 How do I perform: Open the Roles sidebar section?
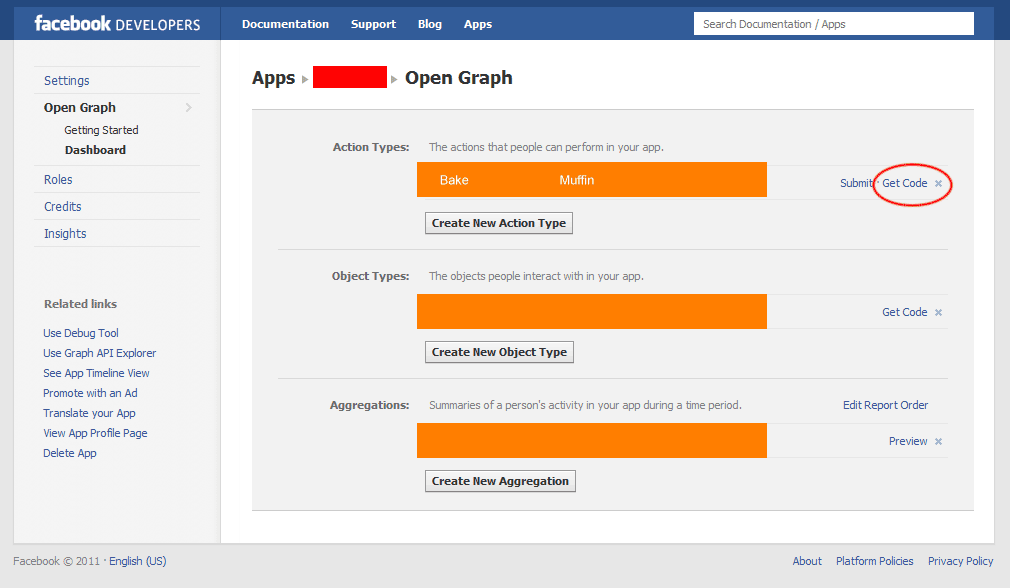(58, 180)
